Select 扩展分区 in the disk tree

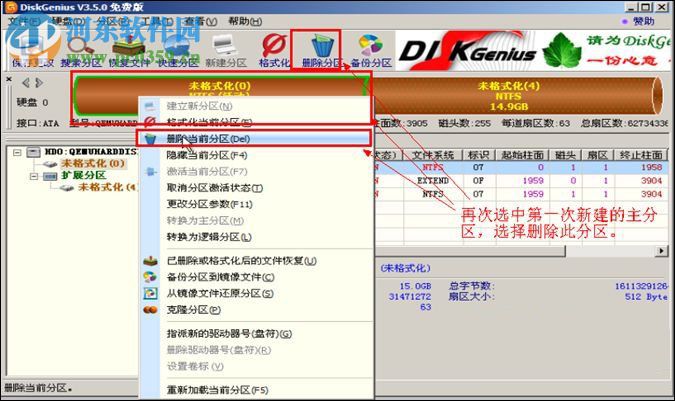tap(84, 175)
